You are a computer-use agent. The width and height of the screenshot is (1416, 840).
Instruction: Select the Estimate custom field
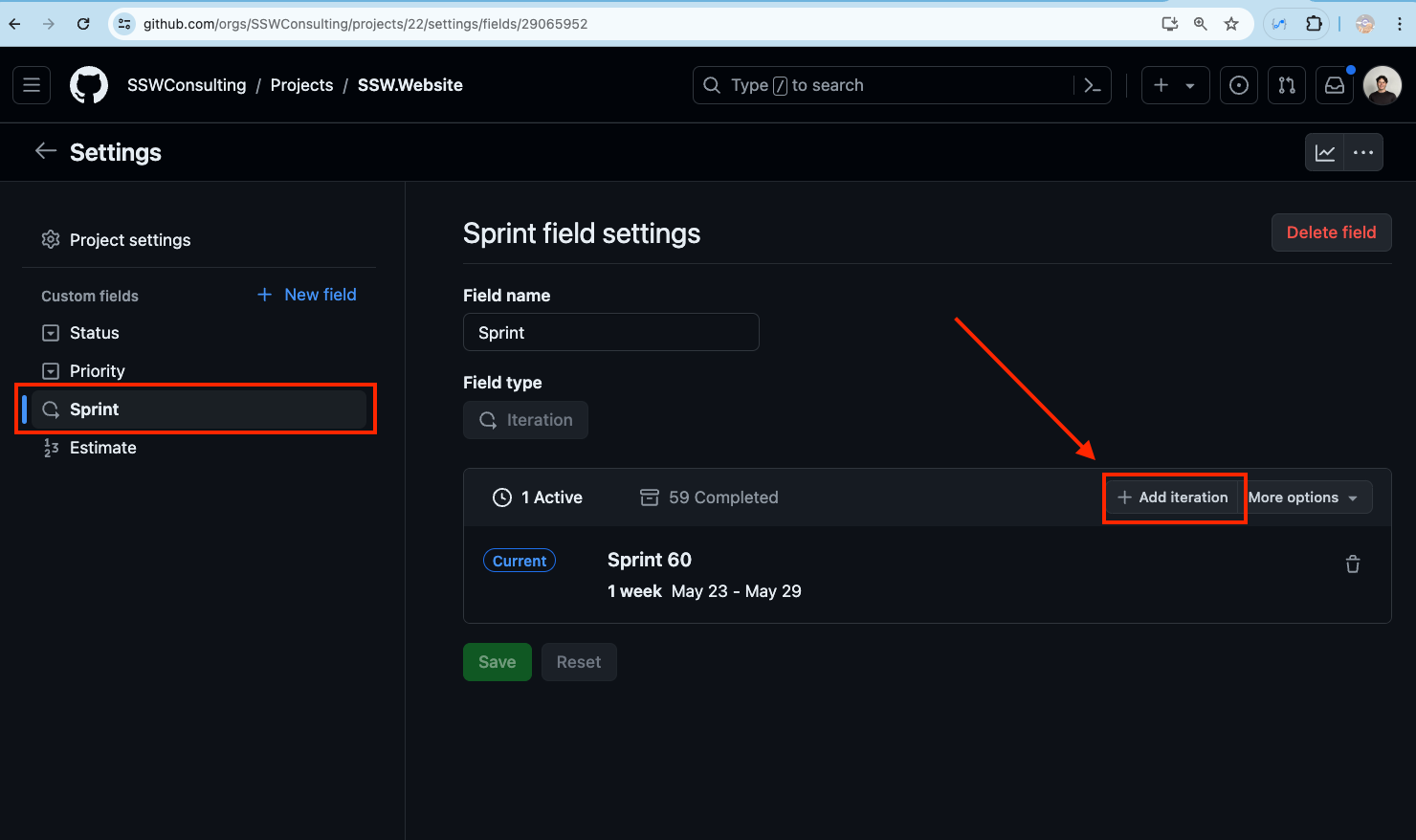pos(102,448)
